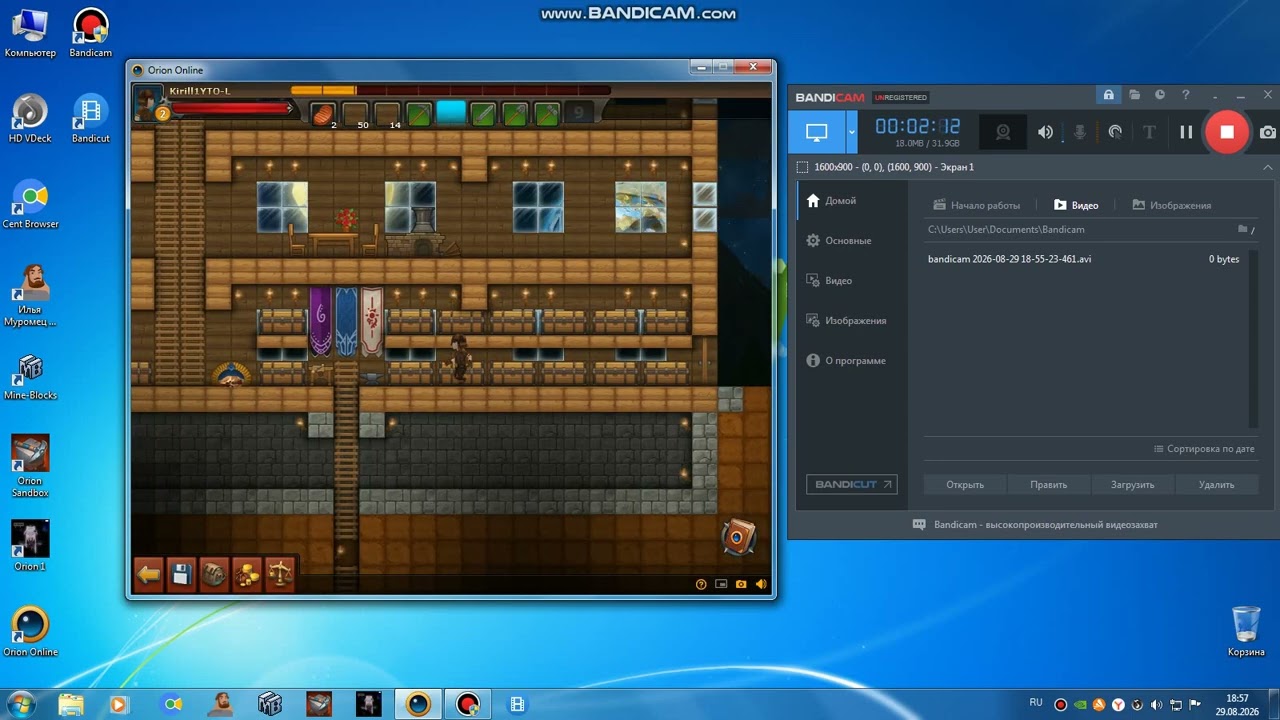This screenshot has width=1280, height=720.
Task: Take a screenshot with Bandicam camera icon
Action: point(1267,132)
